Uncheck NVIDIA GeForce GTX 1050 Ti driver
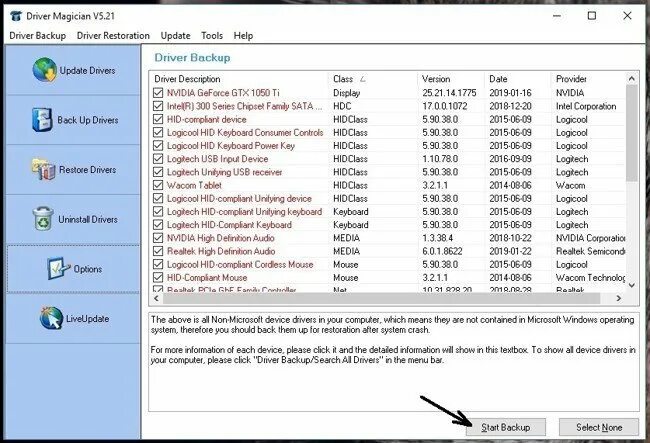Viewport: 650px width, 443px height. click(158, 93)
